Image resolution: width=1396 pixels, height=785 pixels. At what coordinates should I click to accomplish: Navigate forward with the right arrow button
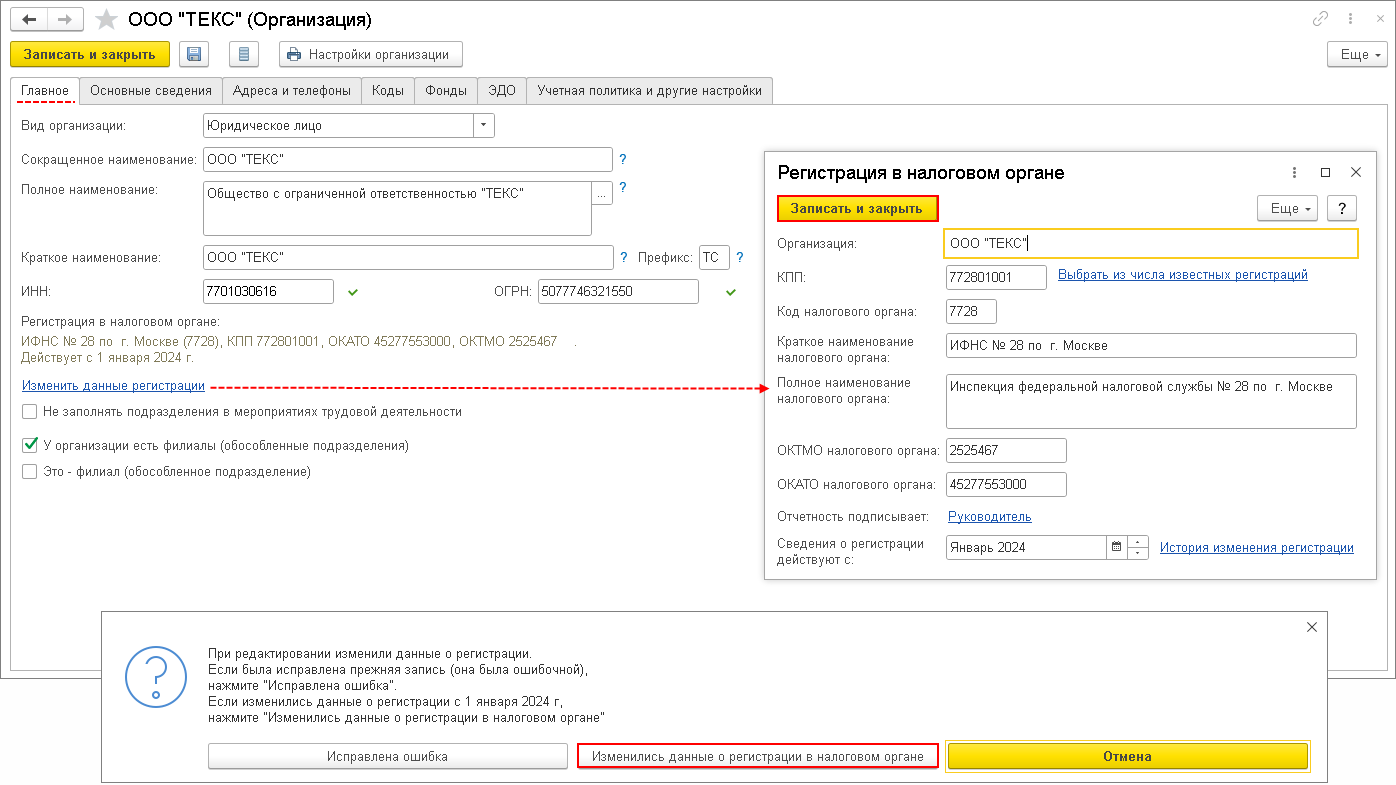tap(66, 19)
